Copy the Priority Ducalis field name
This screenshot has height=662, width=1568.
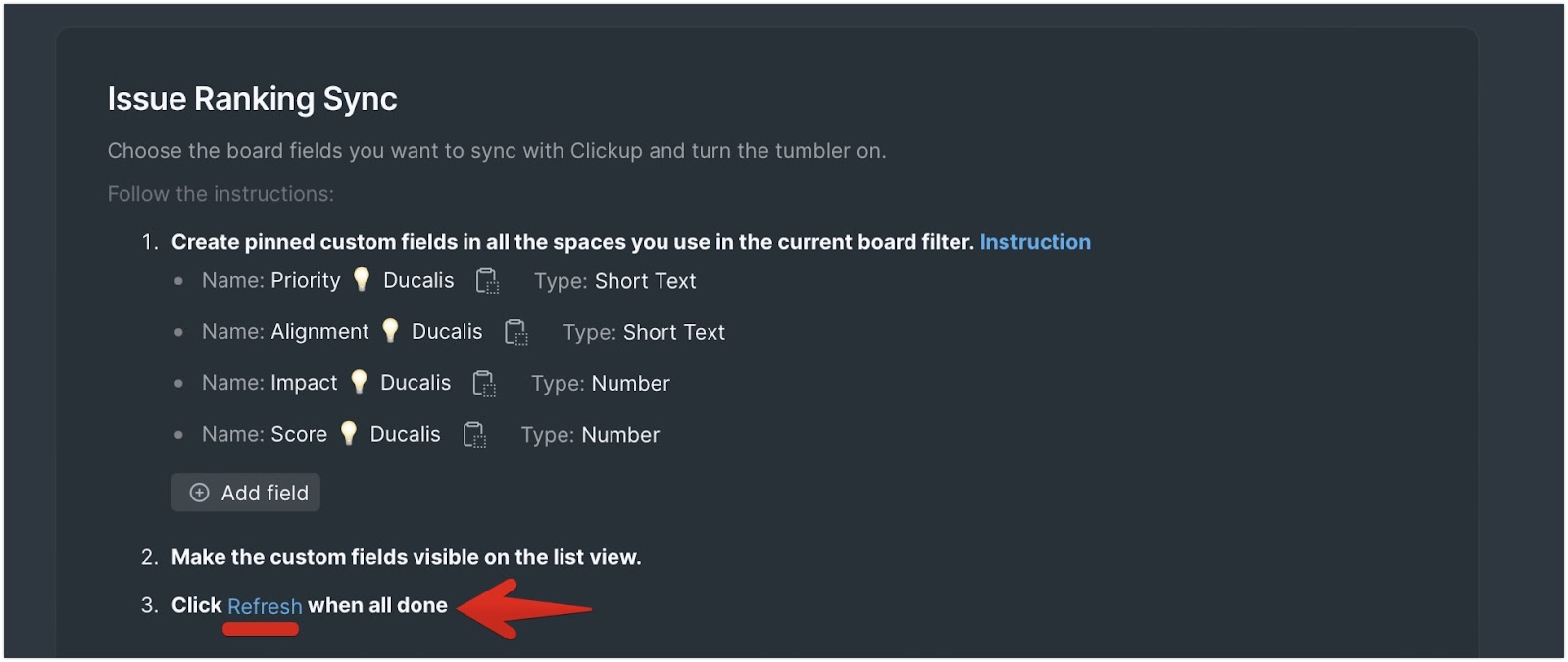487,281
